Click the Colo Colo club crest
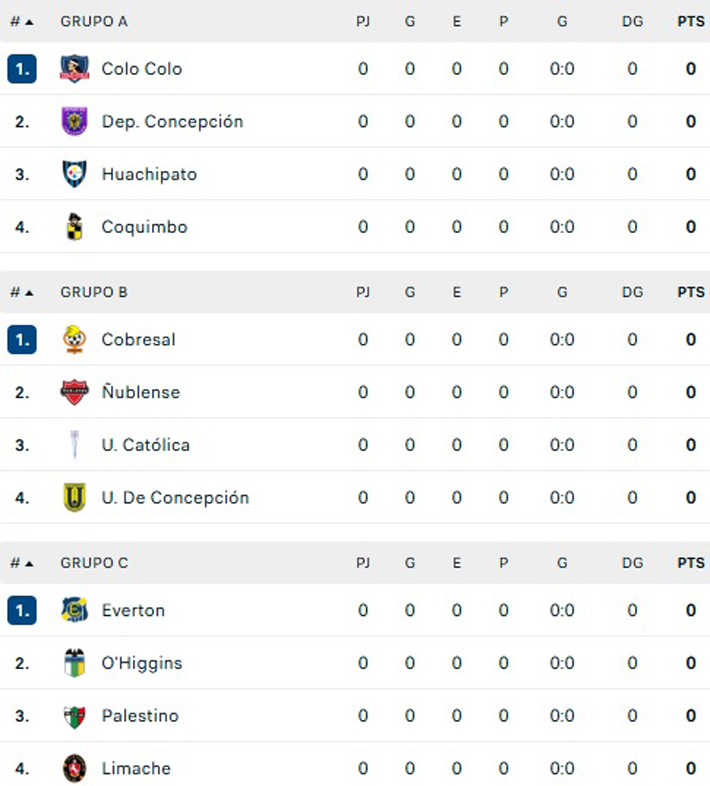 [74, 69]
